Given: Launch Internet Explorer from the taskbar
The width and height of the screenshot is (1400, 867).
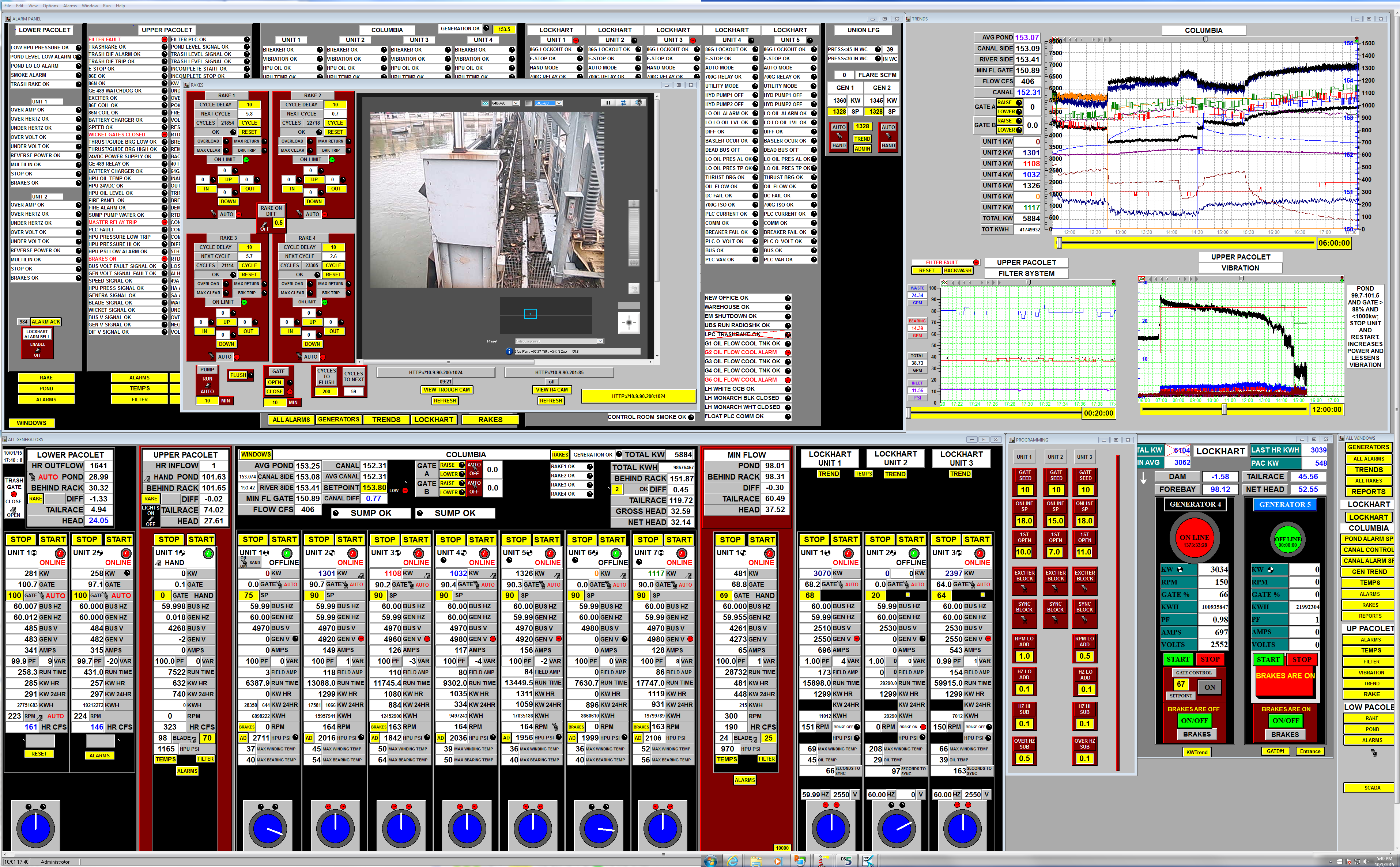Looking at the screenshot, I should tap(732, 861).
